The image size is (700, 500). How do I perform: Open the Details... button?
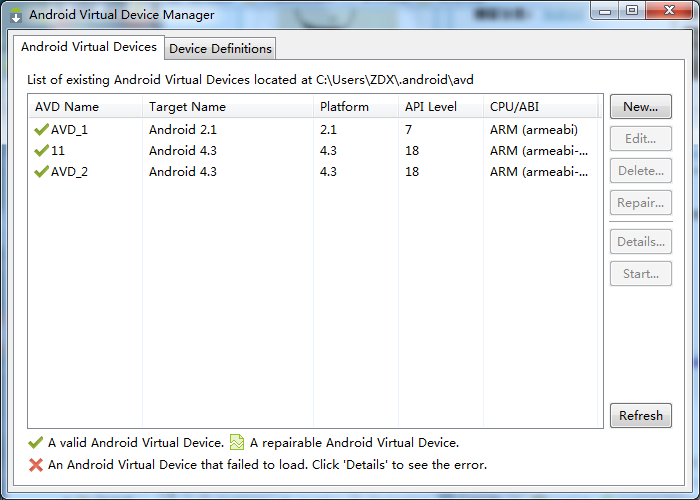pyautogui.click(x=641, y=242)
